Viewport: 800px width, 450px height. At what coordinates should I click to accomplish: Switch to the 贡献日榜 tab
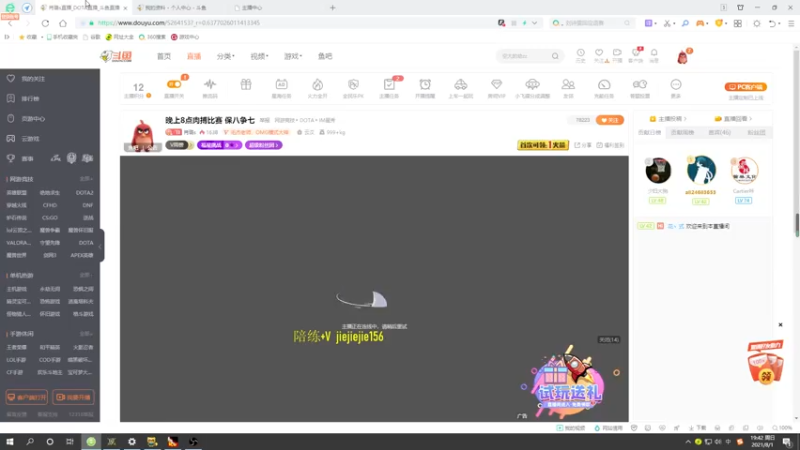pyautogui.click(x=649, y=132)
